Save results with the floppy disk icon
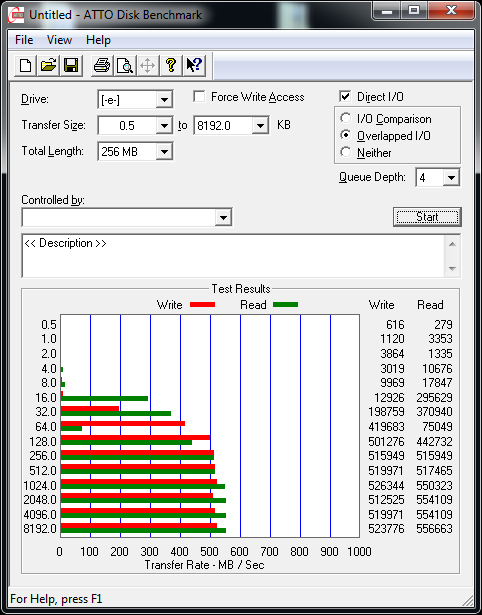 coord(71,65)
